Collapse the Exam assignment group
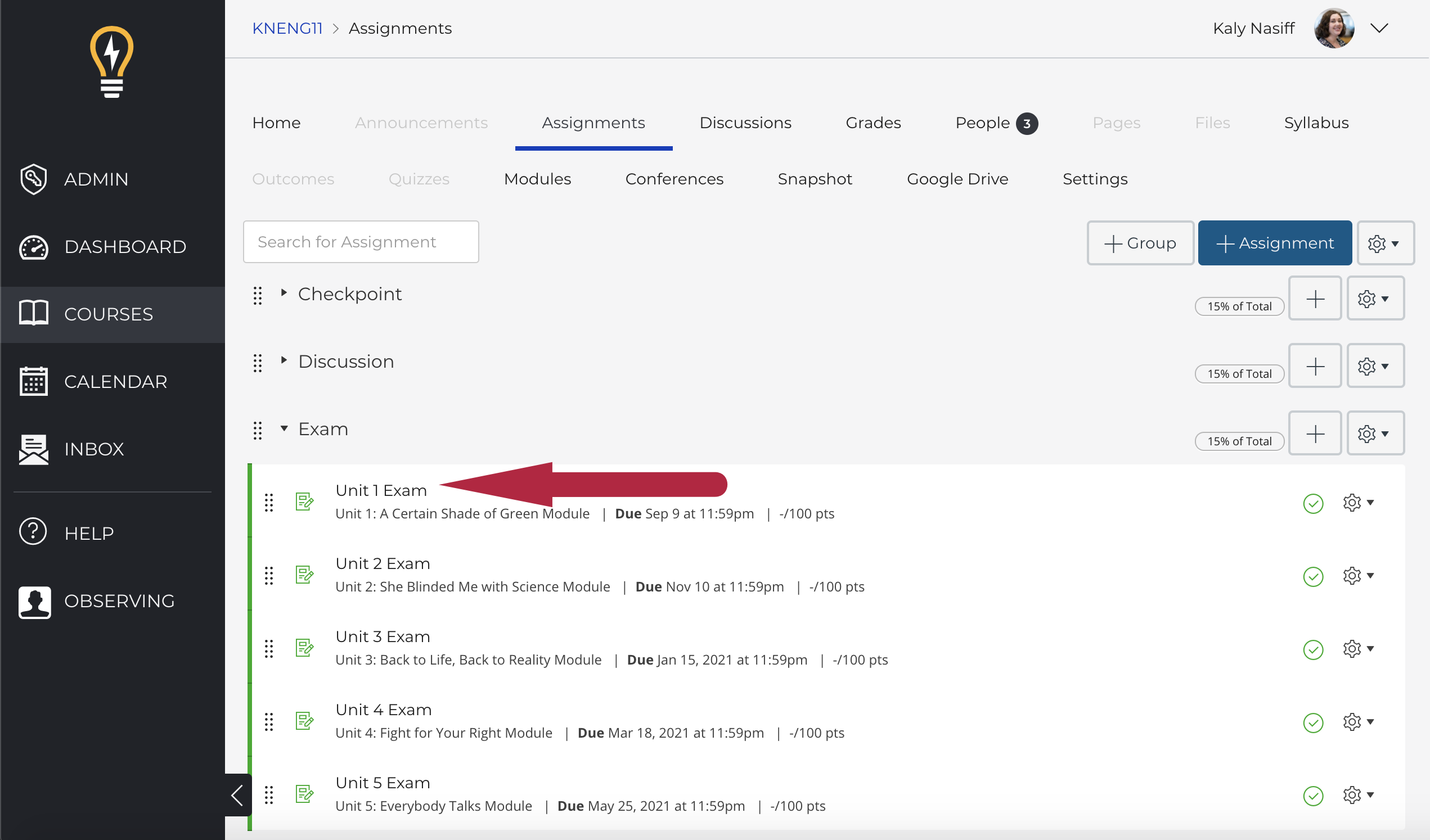The height and width of the screenshot is (840, 1430). pos(284,429)
